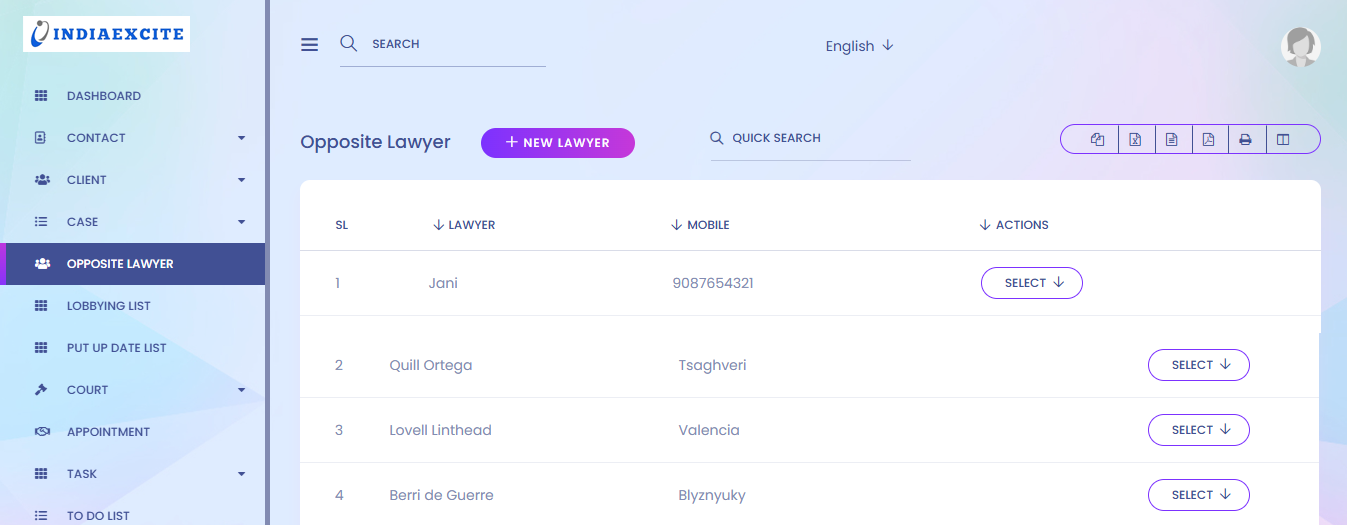Navigate to Appointment in sidebar
1347x525 pixels.
108,432
